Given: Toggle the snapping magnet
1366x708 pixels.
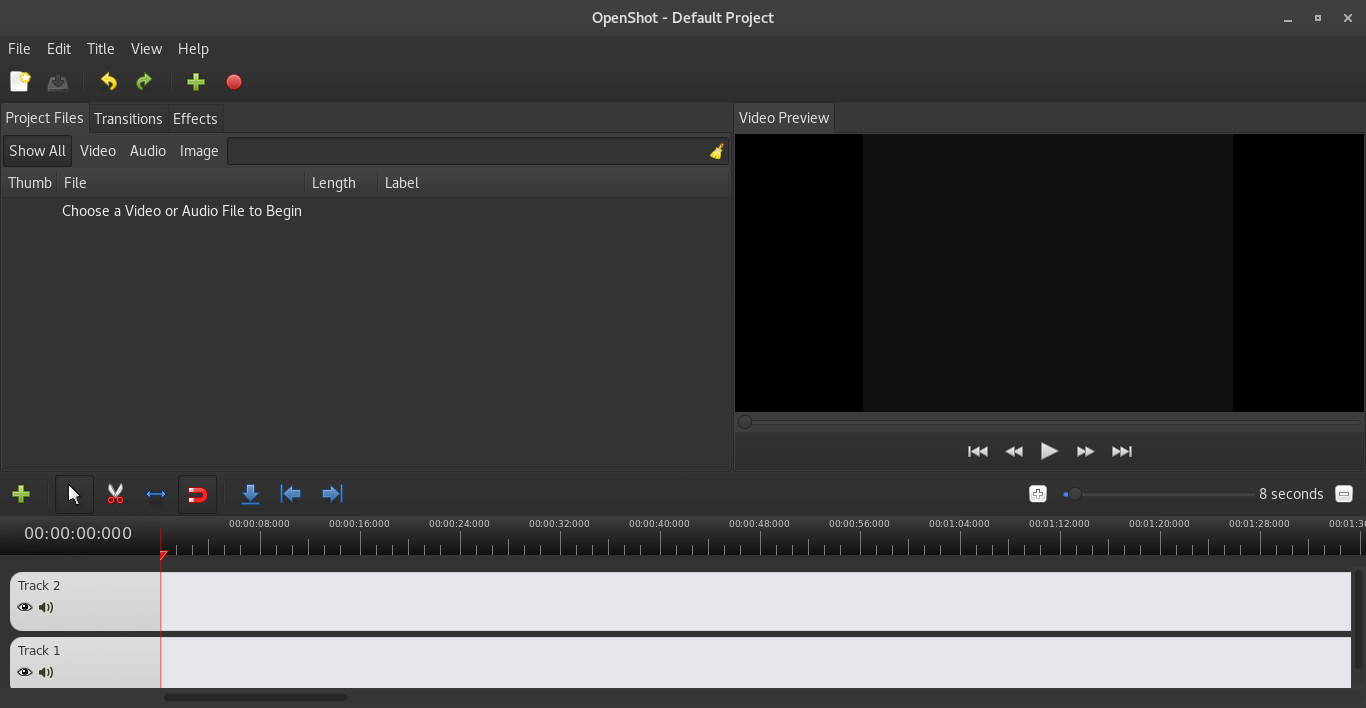Looking at the screenshot, I should [x=197, y=494].
